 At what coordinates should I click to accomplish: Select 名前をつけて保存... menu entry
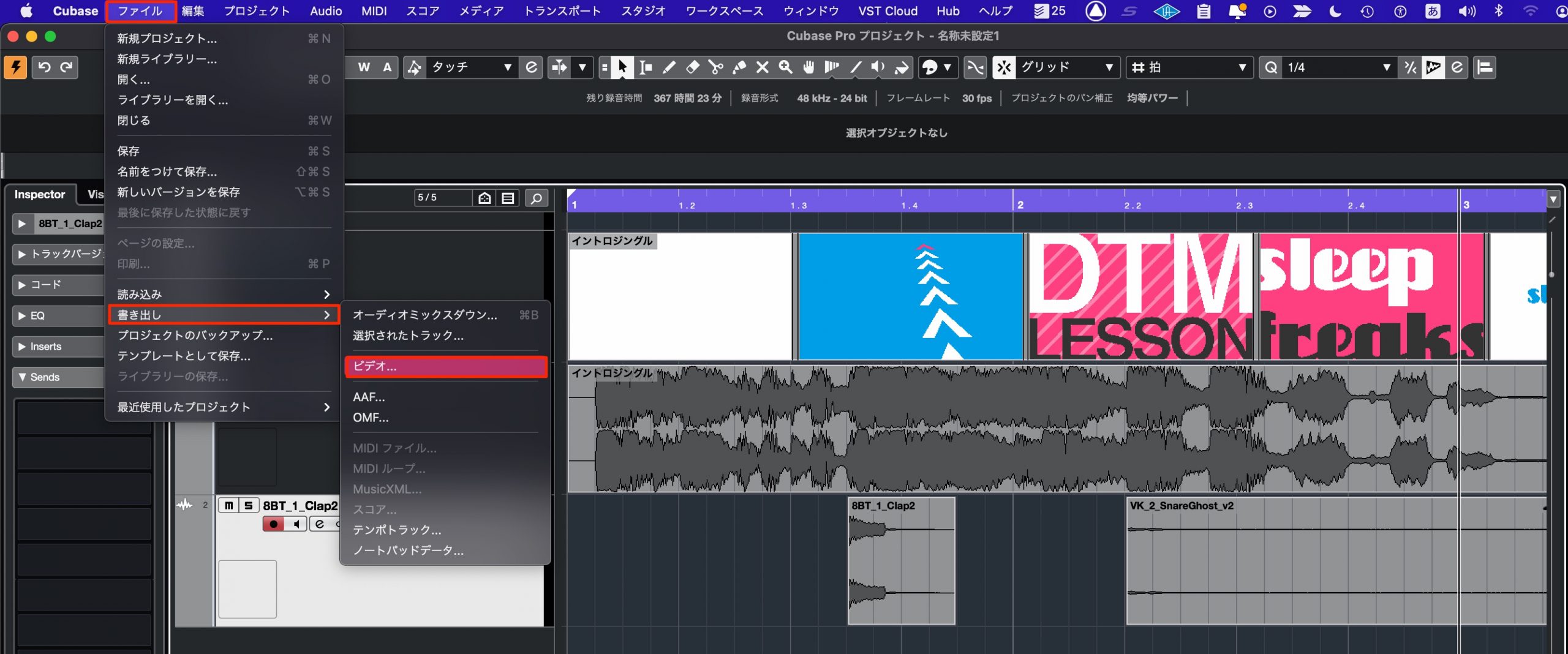(x=224, y=171)
